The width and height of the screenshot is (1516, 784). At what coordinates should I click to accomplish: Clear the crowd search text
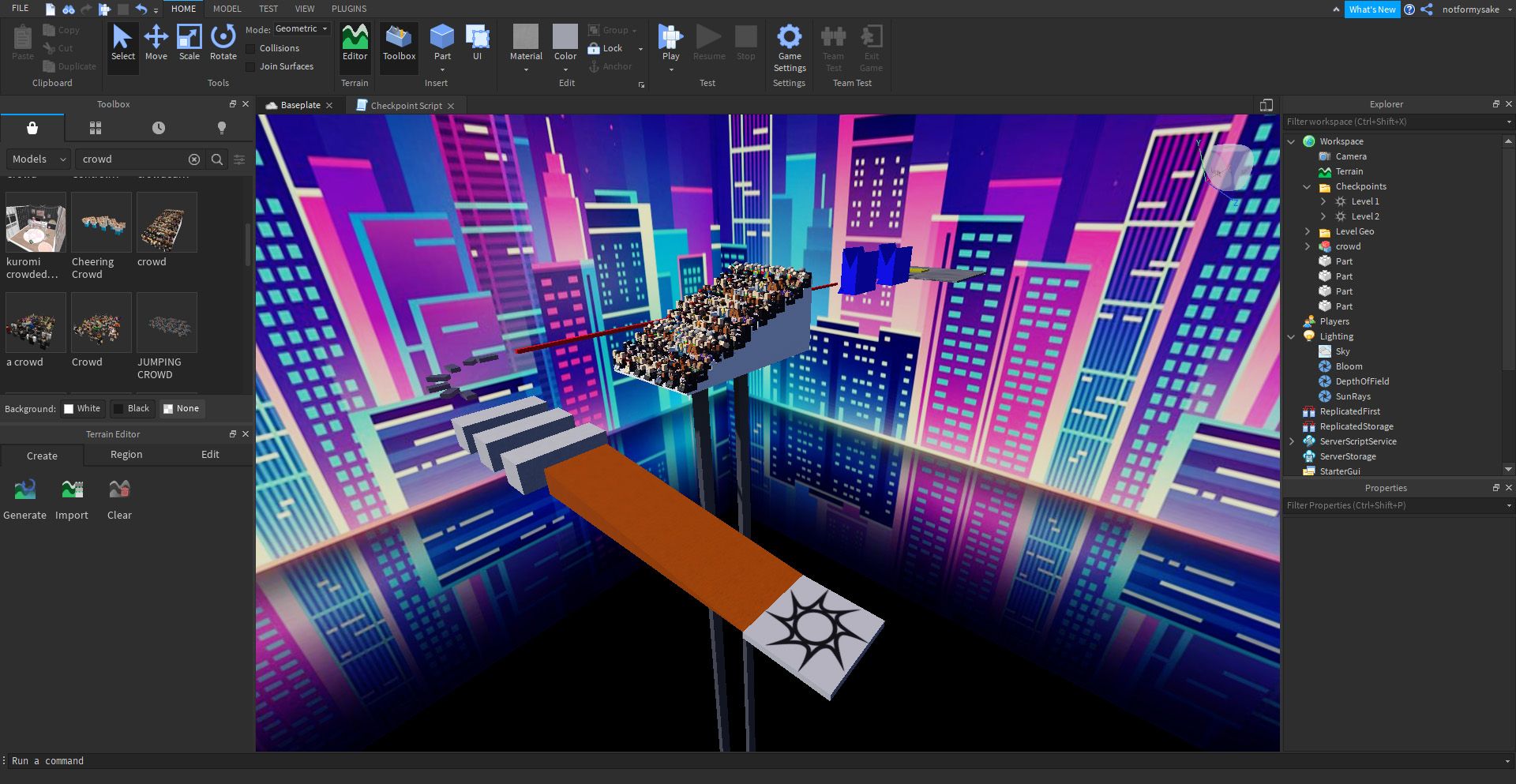coord(194,159)
